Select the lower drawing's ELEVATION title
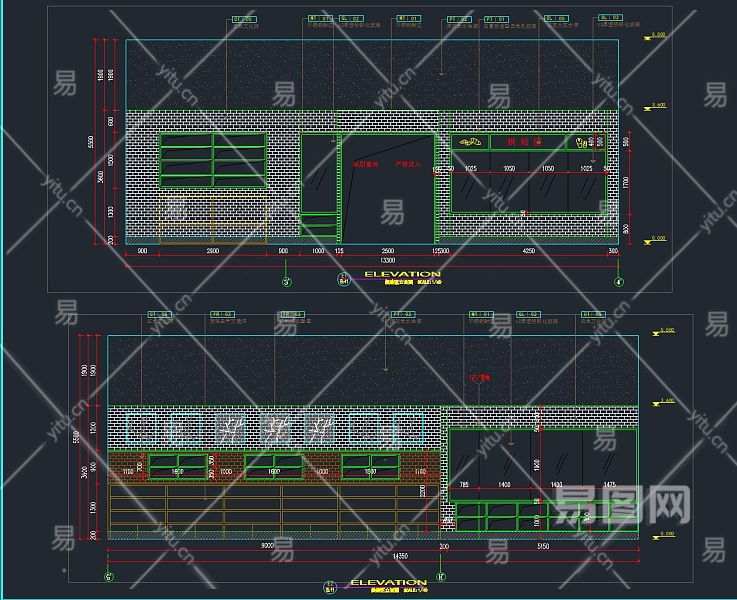Viewport: 737px width, 600px height. 389,582
